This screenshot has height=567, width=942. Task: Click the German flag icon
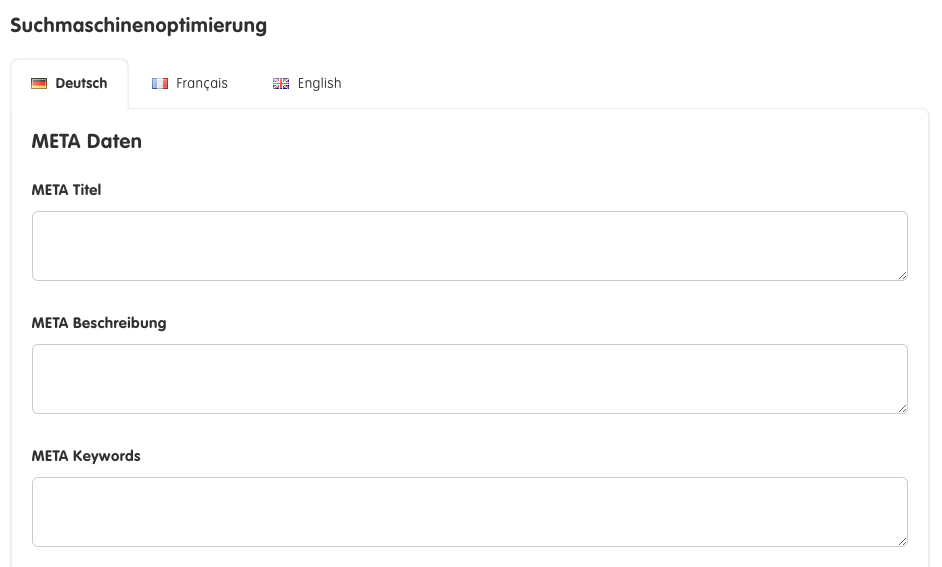39,83
